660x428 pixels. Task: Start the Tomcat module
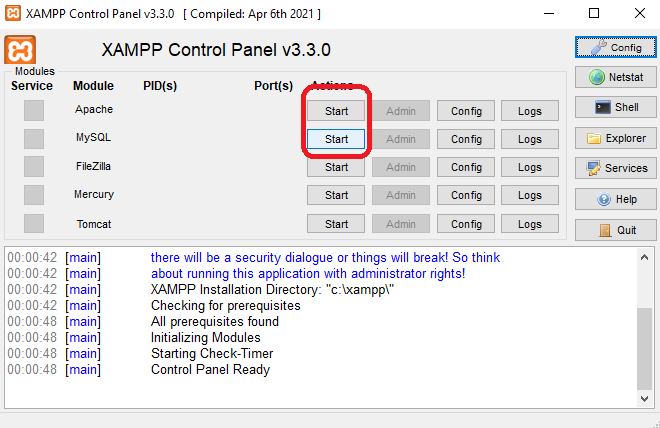click(336, 224)
